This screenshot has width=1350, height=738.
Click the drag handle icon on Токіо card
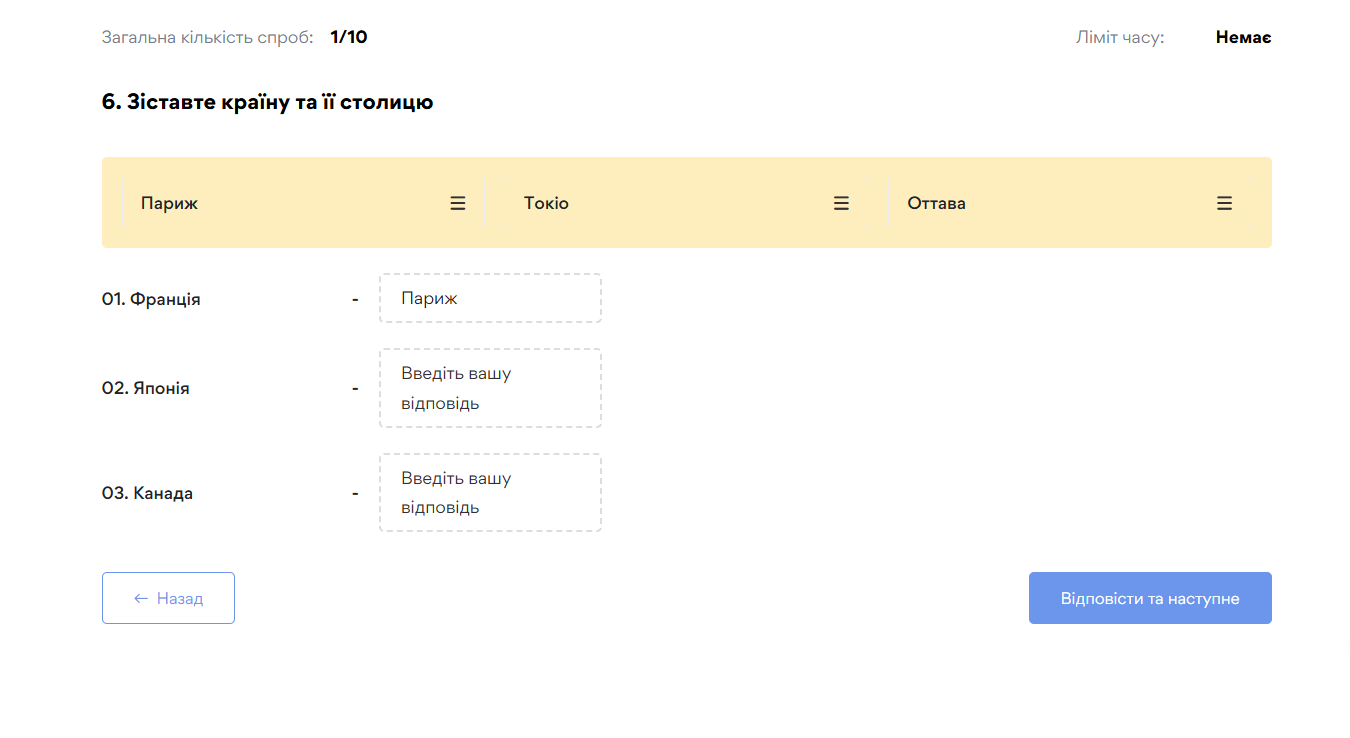[841, 203]
